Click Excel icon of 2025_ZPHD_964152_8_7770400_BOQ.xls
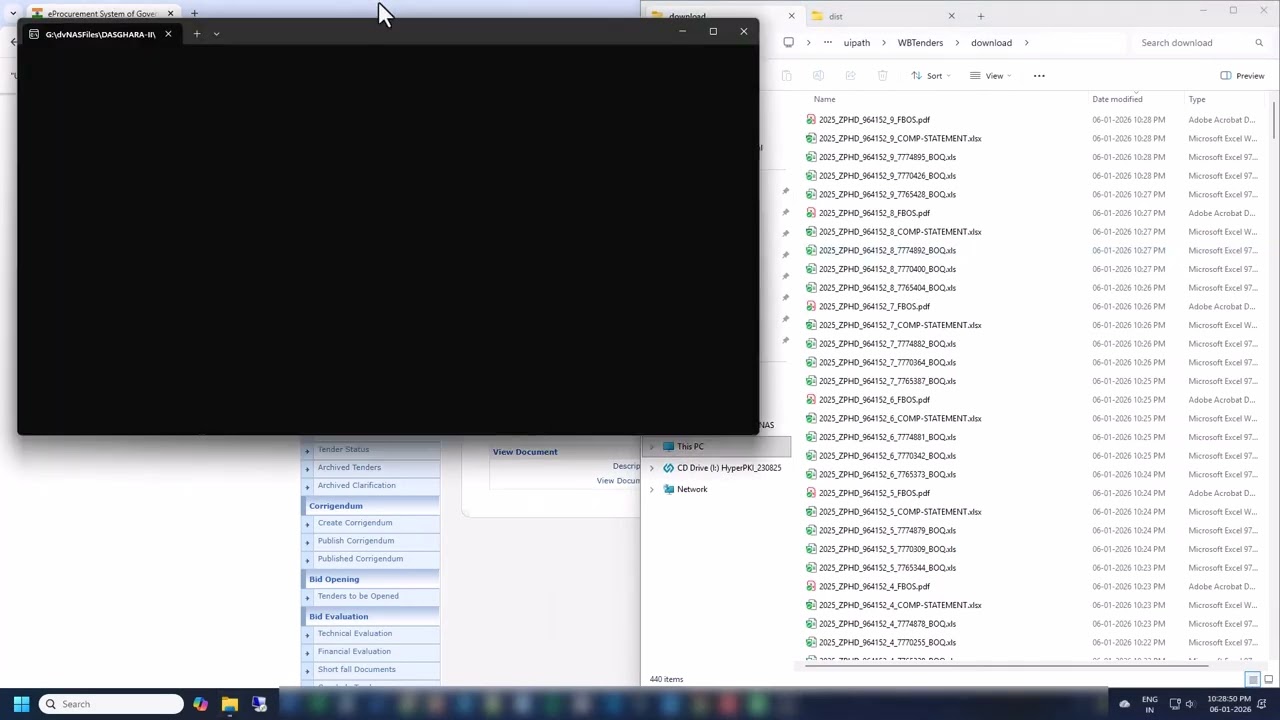1280x720 pixels. tap(811, 269)
